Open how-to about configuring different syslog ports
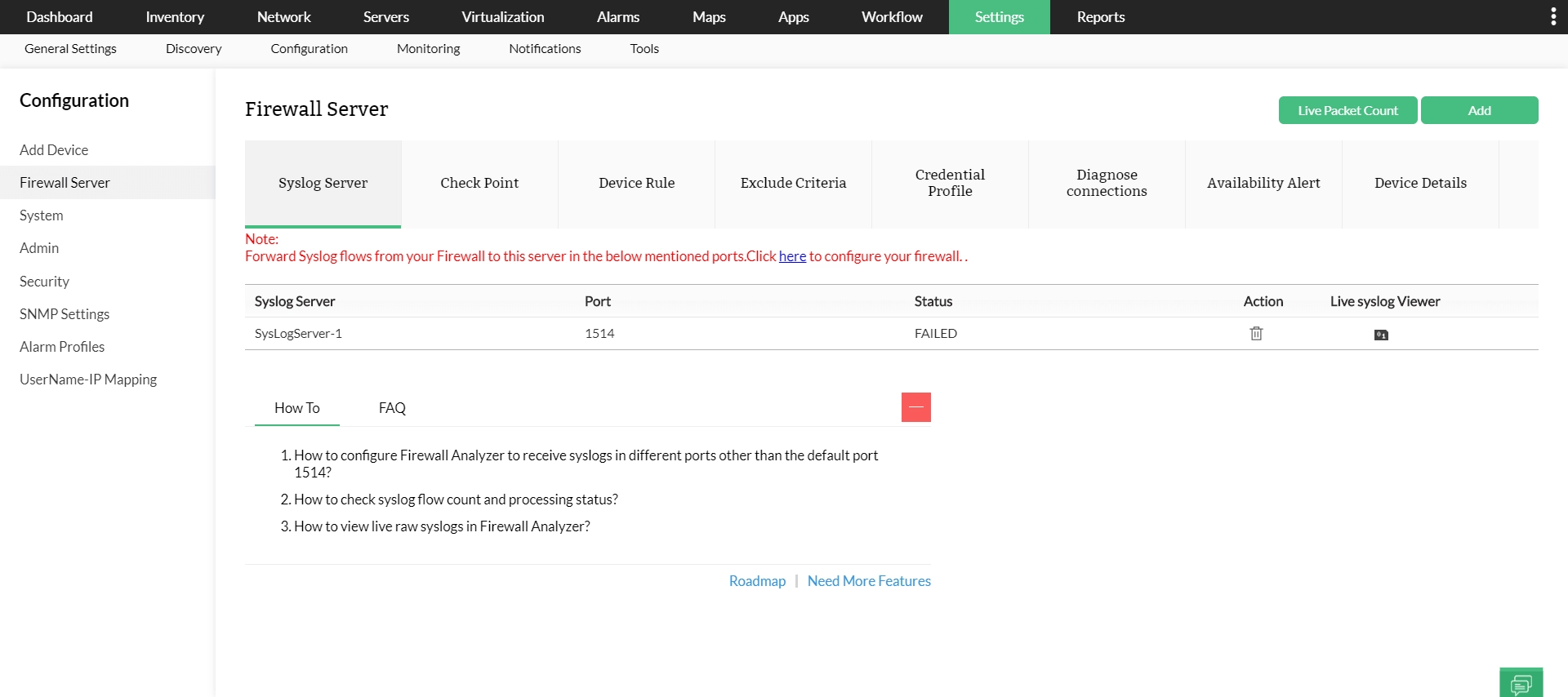 [586, 464]
